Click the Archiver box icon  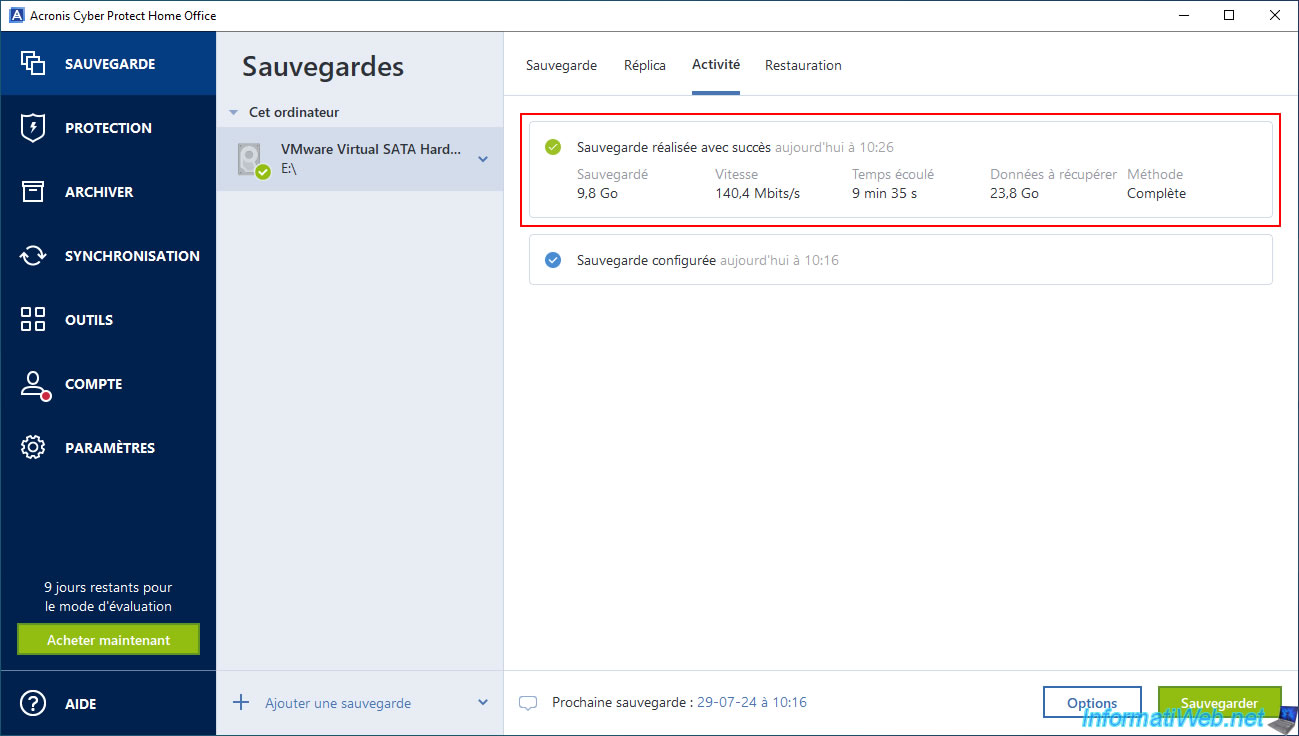(33, 192)
